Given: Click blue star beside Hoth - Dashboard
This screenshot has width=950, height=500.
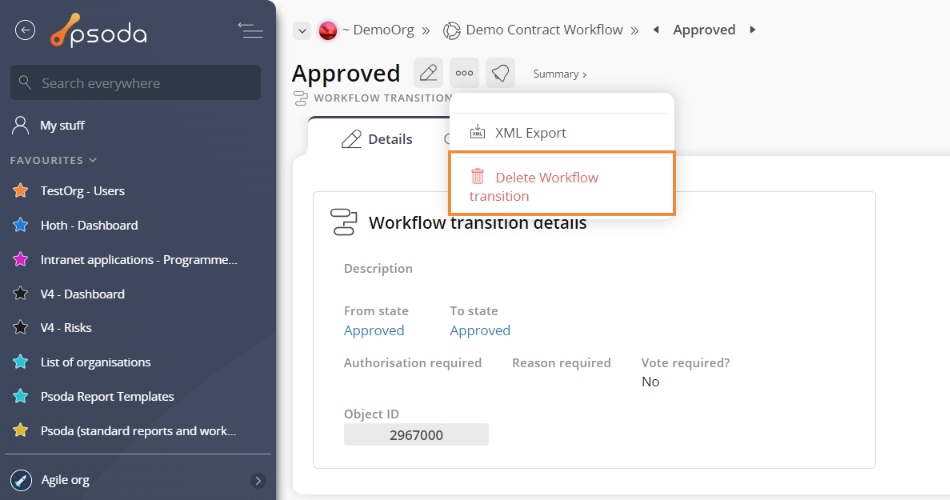Looking at the screenshot, I should (x=21, y=225).
